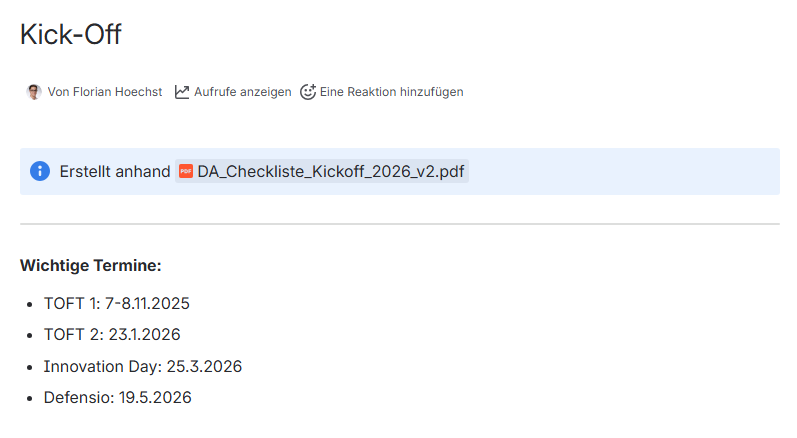Click empty area of blue info panel
The image size is (797, 438).
(x=620, y=172)
